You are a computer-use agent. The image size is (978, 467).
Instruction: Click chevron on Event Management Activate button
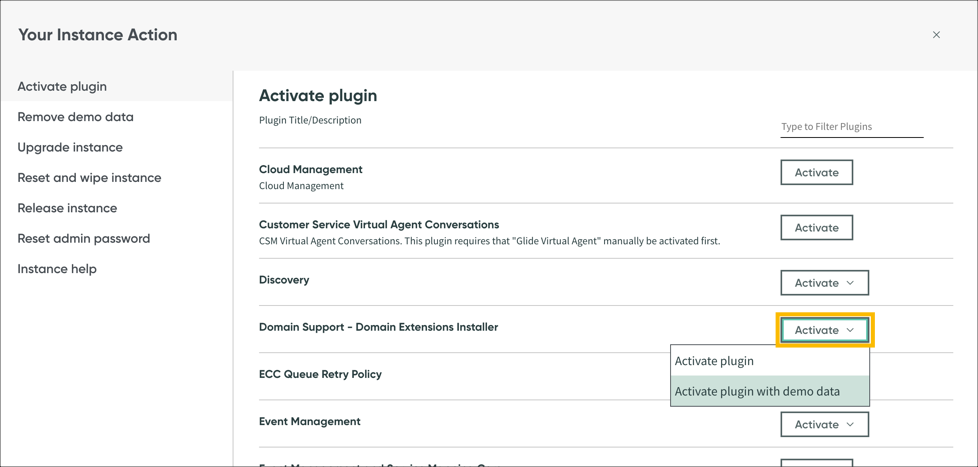pos(850,425)
